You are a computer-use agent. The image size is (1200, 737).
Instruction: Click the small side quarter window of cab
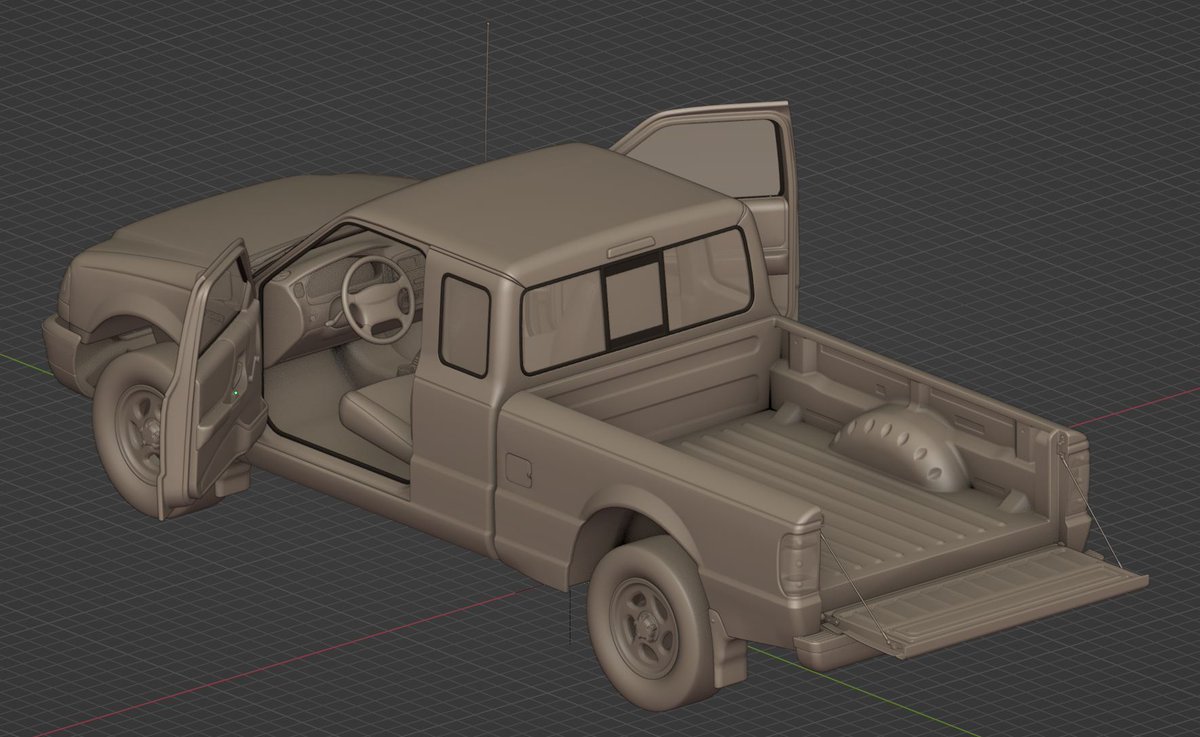click(465, 326)
